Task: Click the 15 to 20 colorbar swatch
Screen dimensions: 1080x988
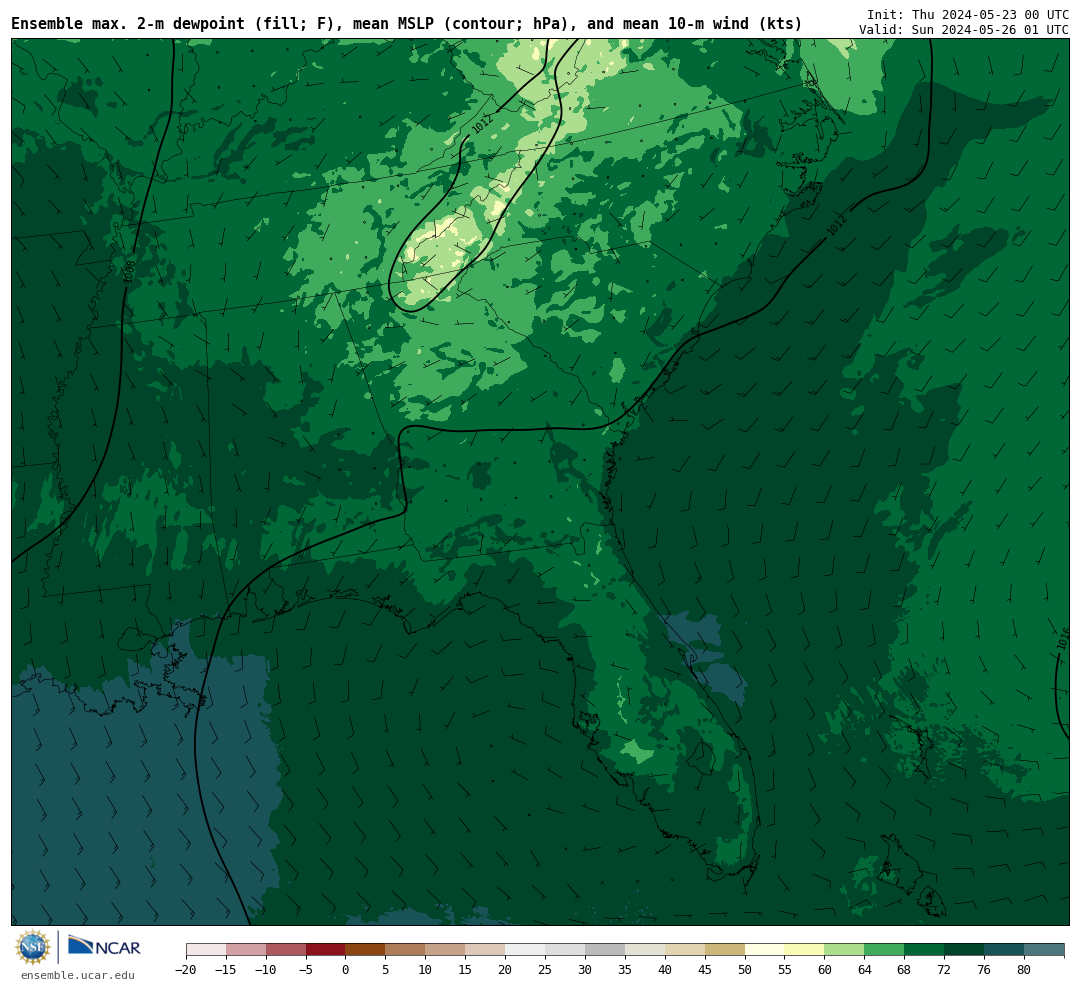Action: coord(486,950)
